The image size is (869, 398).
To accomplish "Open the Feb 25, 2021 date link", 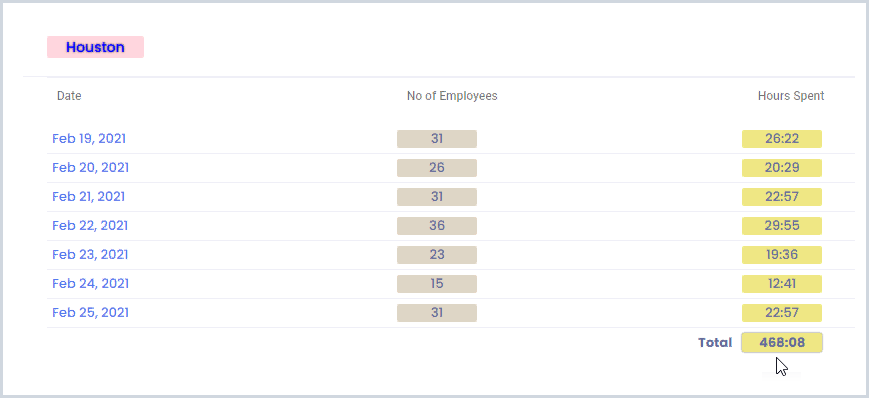I will (90, 313).
